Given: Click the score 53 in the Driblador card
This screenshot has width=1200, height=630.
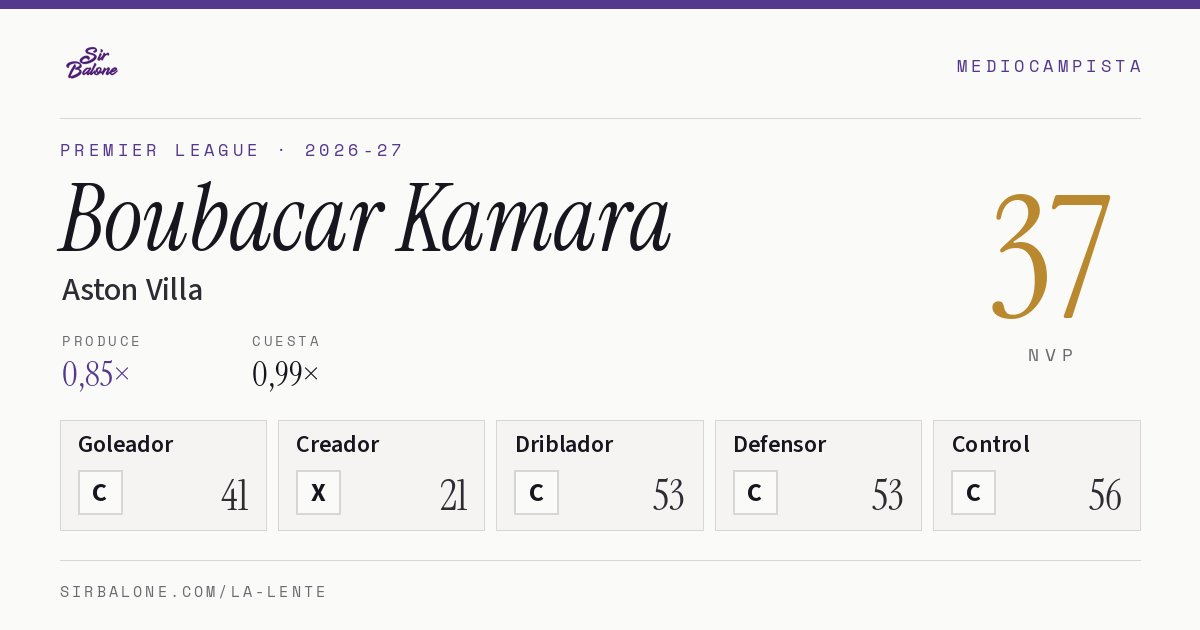Looking at the screenshot, I should click(x=669, y=495).
